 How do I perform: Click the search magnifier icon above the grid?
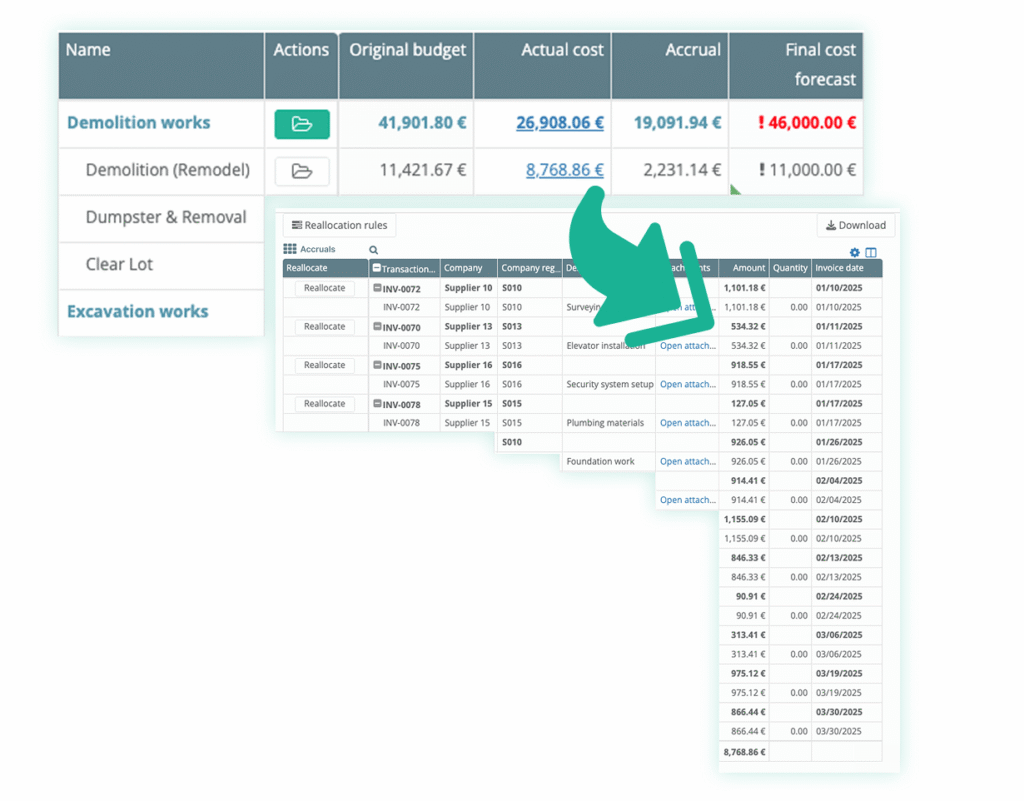pos(374,249)
